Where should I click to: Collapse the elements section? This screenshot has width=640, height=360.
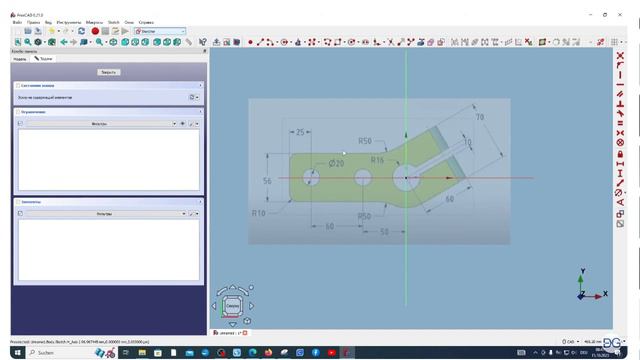click(200, 202)
